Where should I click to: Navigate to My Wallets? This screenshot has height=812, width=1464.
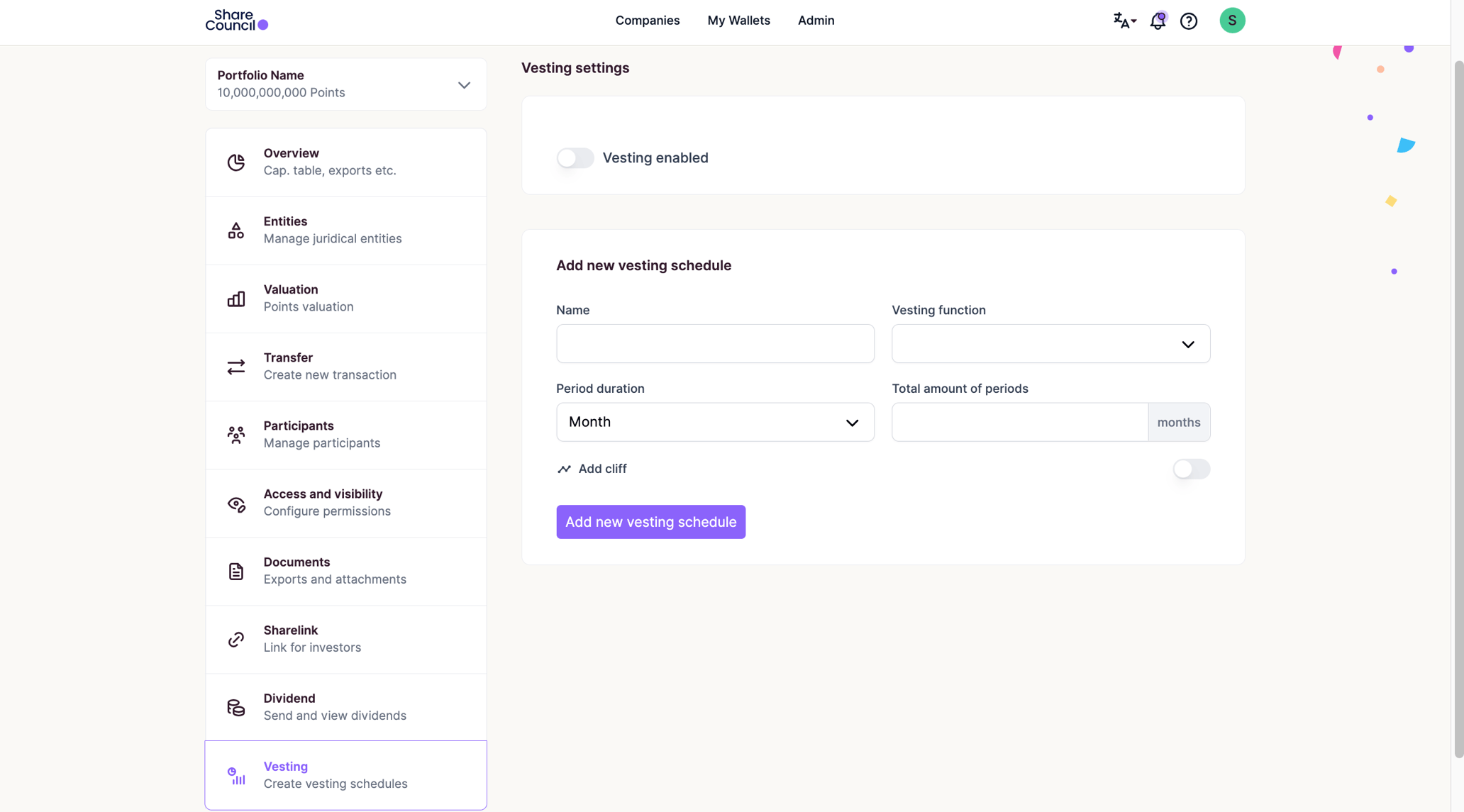click(x=738, y=21)
